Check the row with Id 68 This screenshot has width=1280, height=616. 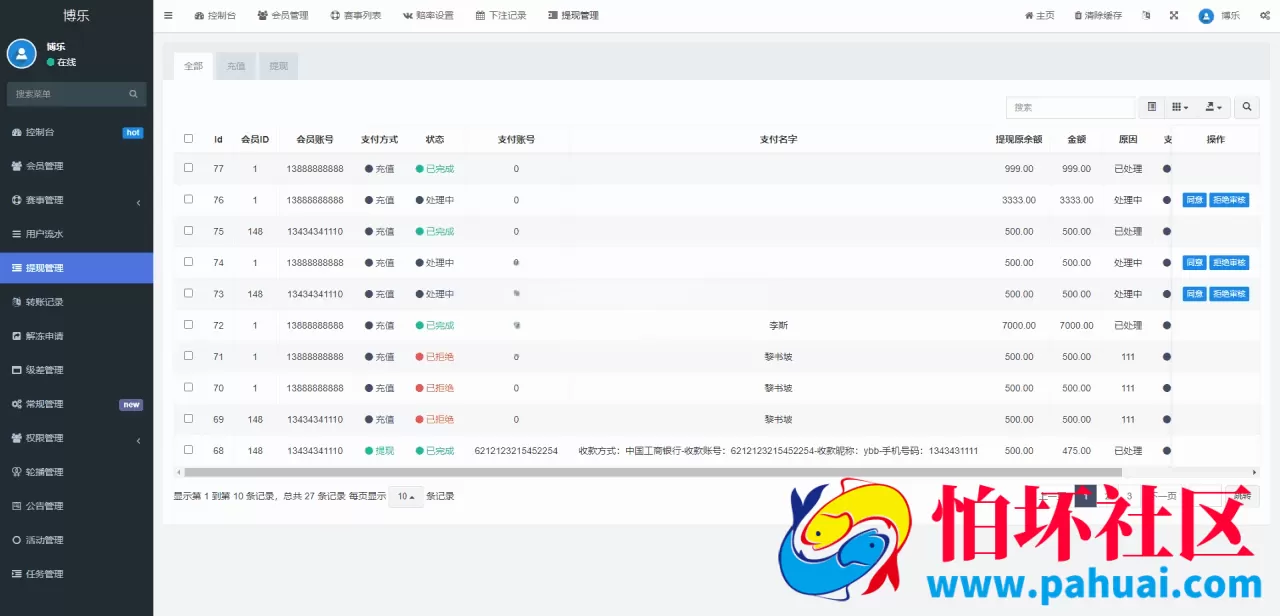pyautogui.click(x=188, y=450)
